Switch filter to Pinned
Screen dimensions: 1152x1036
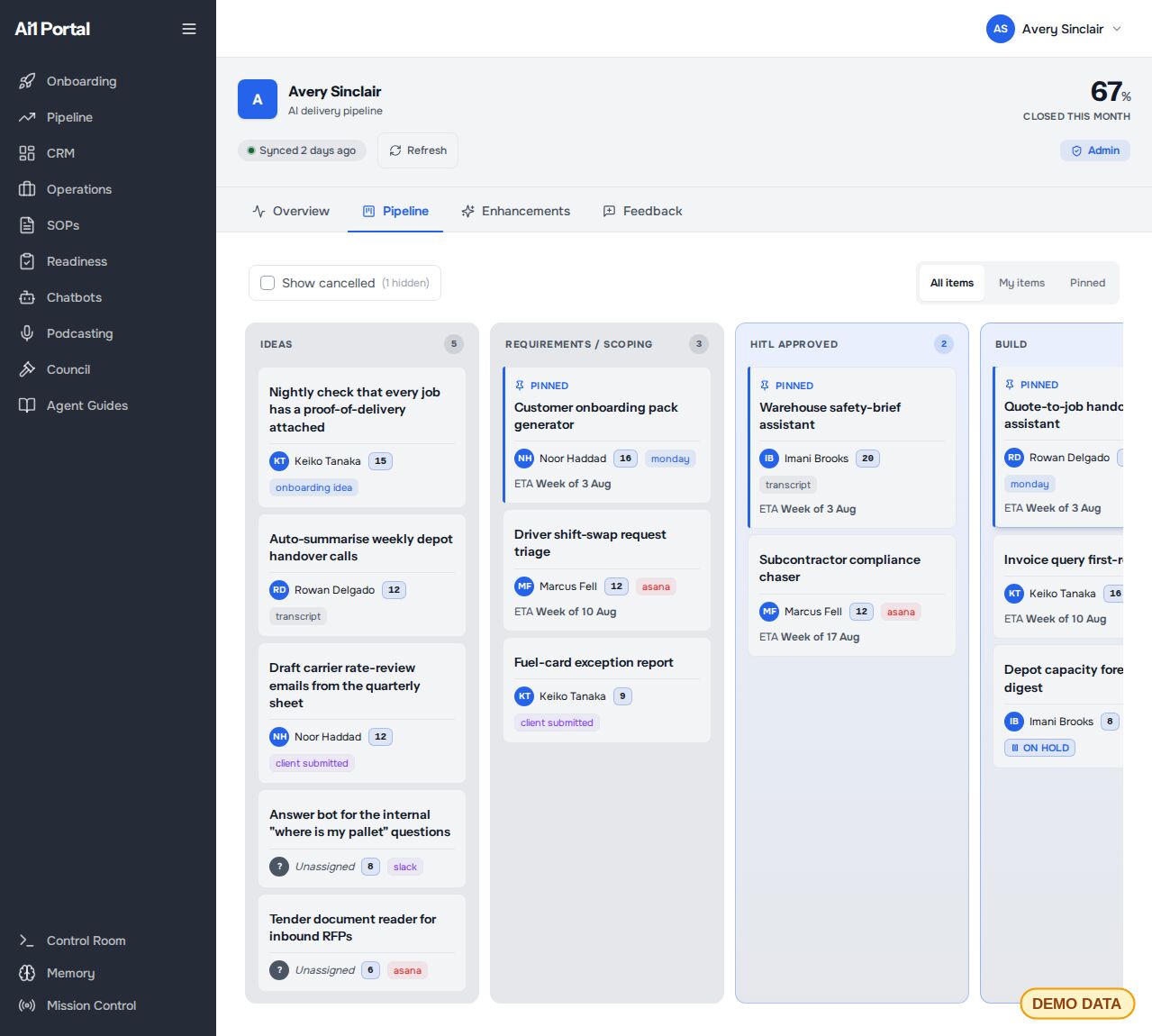1087,283
